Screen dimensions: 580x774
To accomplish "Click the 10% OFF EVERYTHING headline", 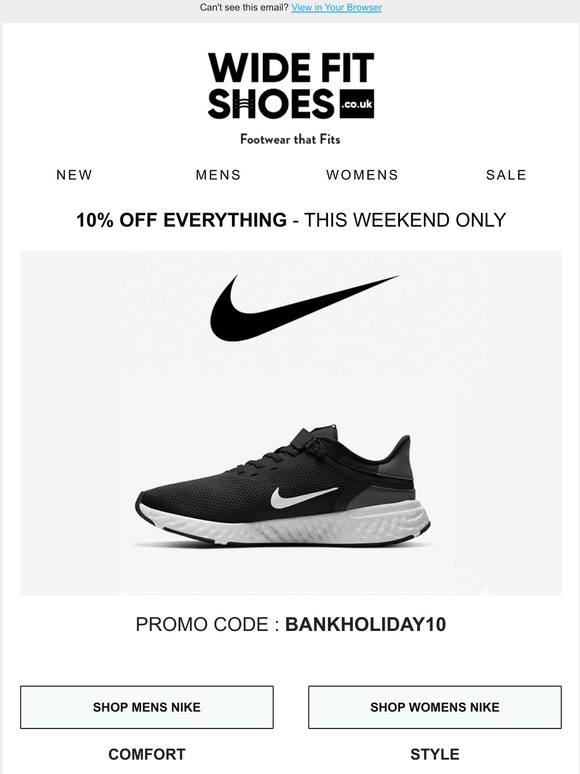I will pyautogui.click(x=181, y=220).
